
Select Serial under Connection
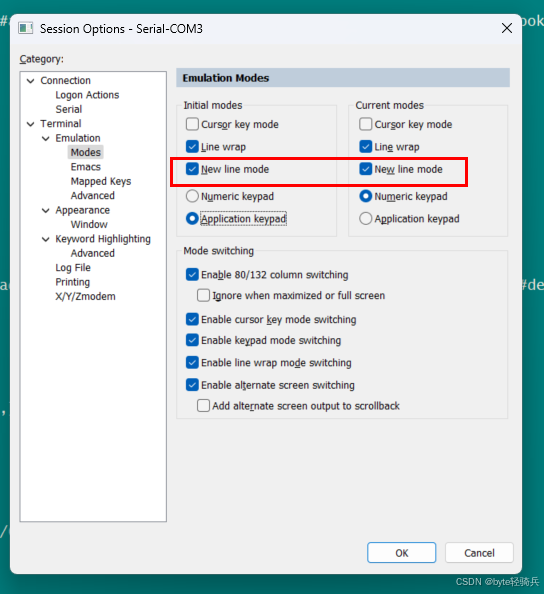(x=69, y=109)
